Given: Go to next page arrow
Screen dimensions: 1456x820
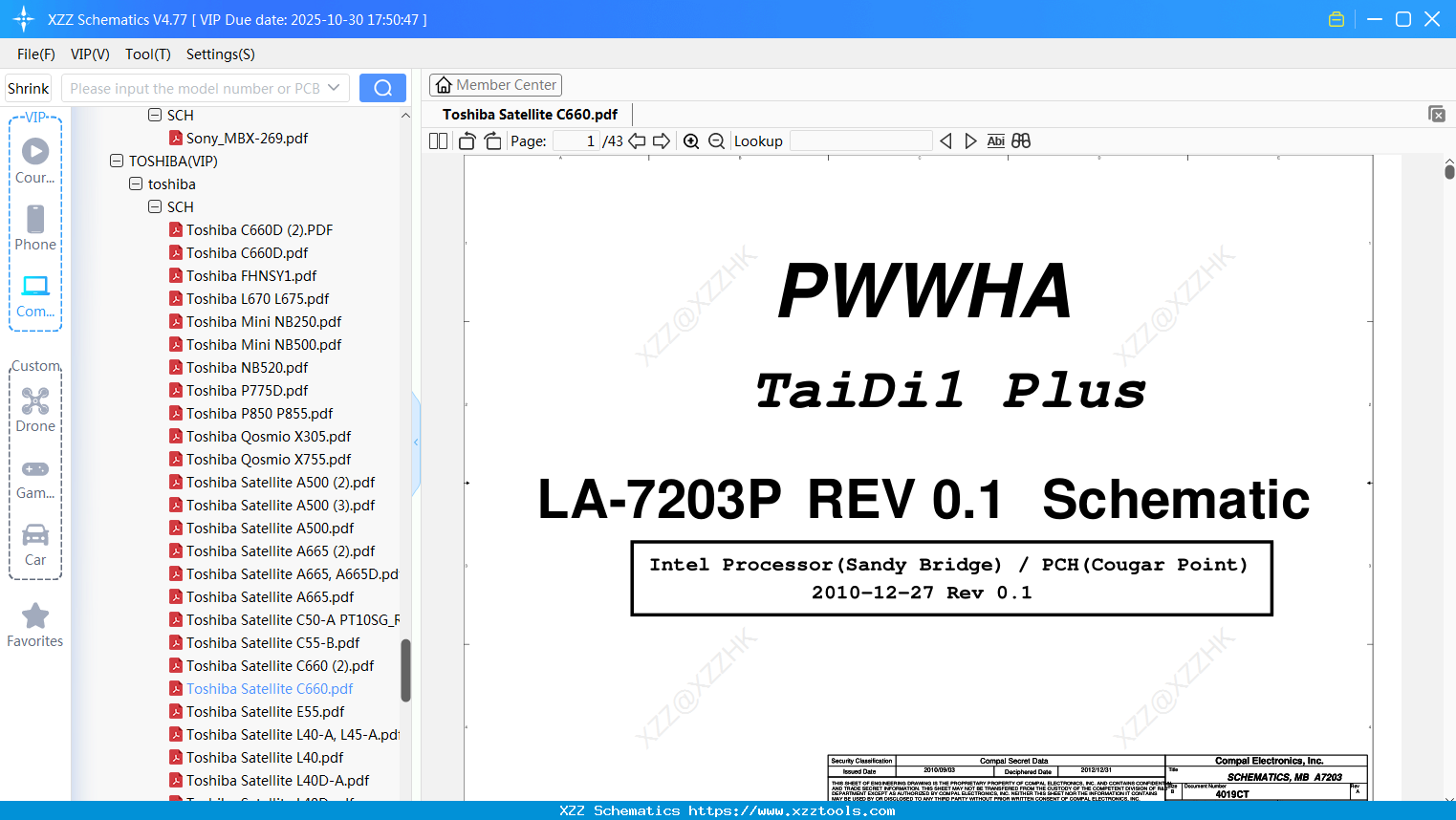Looking at the screenshot, I should [662, 140].
